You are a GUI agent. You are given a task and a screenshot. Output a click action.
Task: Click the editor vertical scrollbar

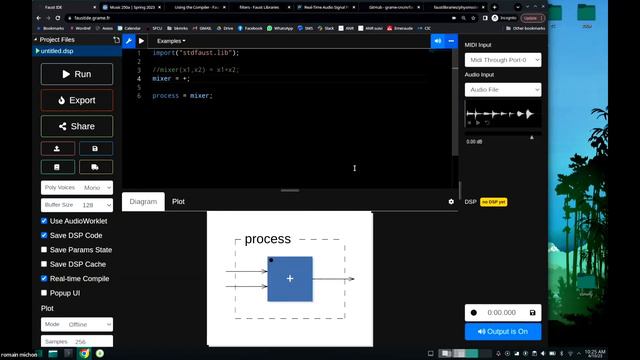point(456,102)
